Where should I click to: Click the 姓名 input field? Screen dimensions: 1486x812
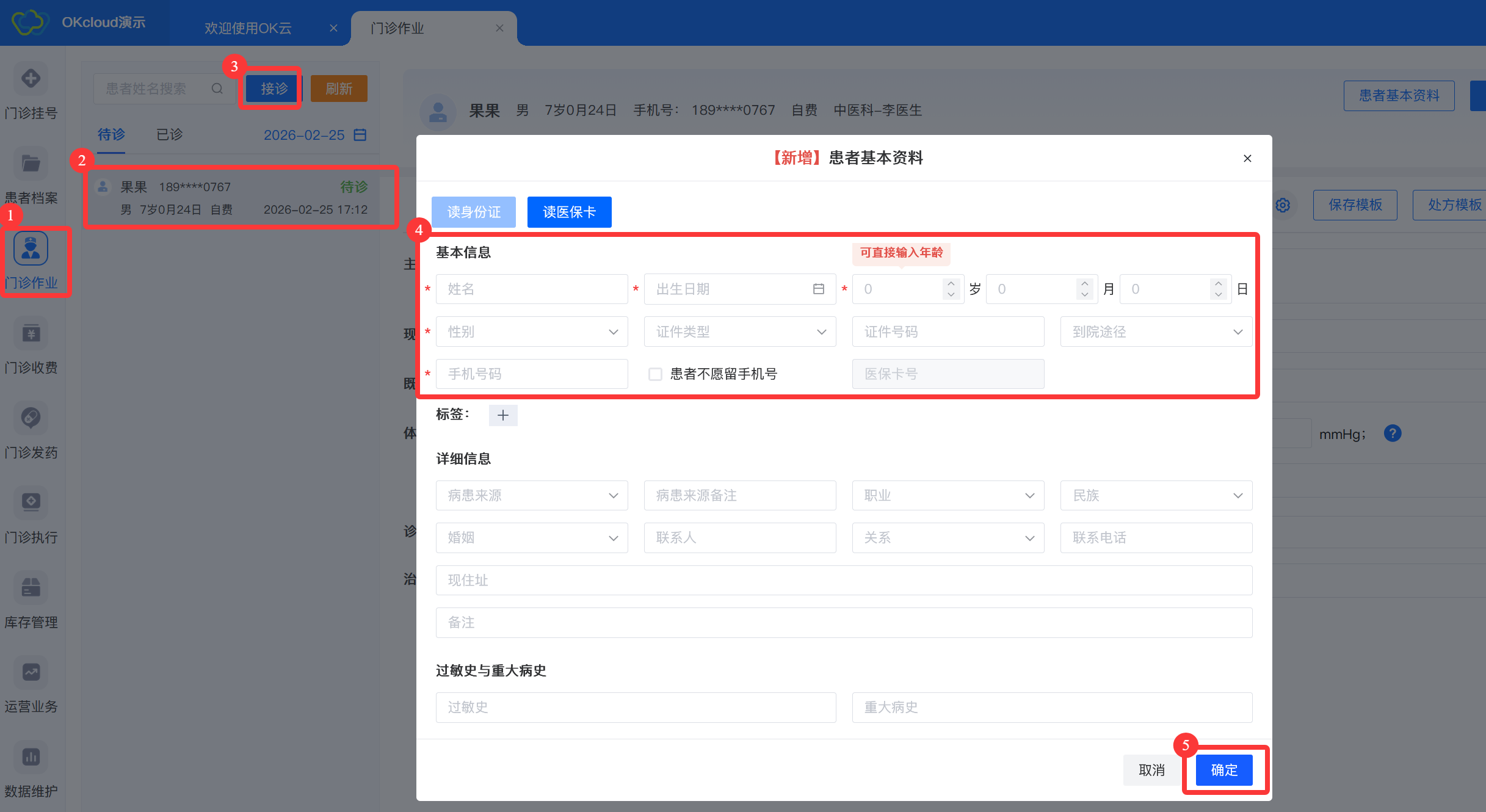(x=531, y=289)
